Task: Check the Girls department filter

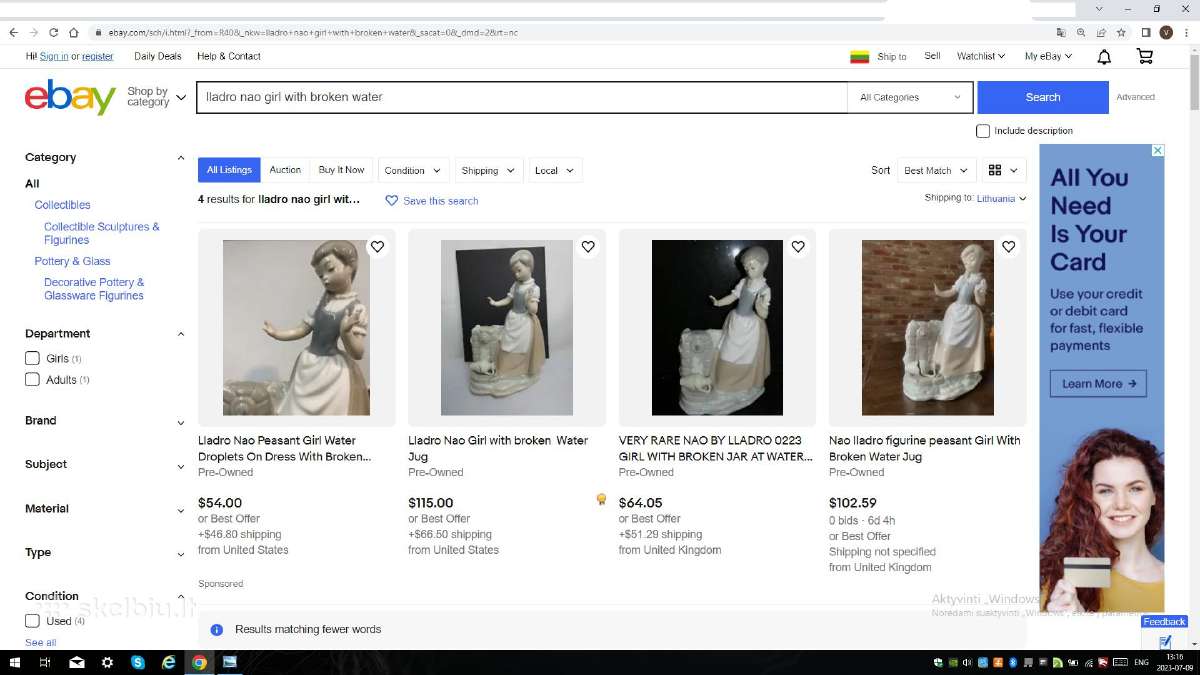Action: (x=32, y=358)
